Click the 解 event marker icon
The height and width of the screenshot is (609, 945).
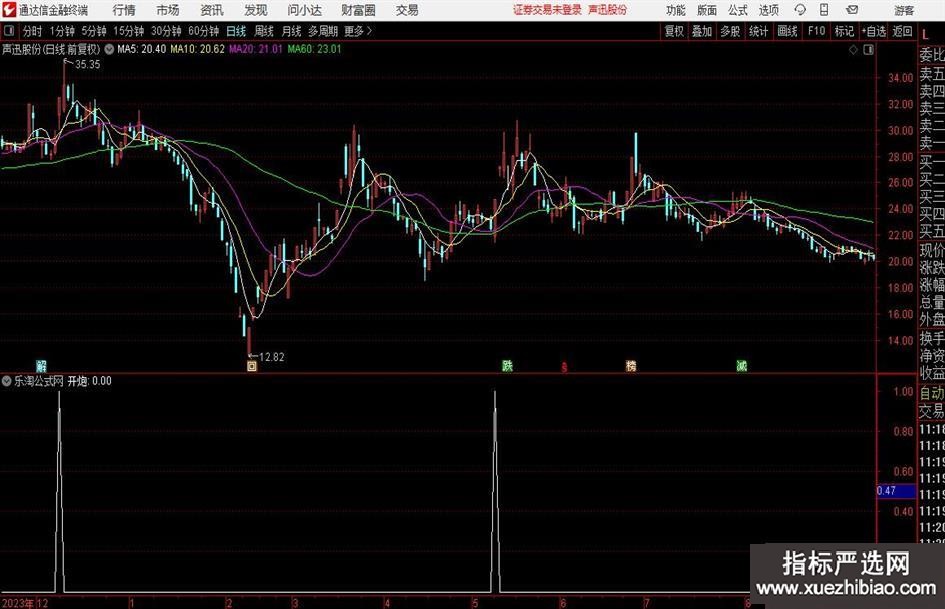coord(42,366)
